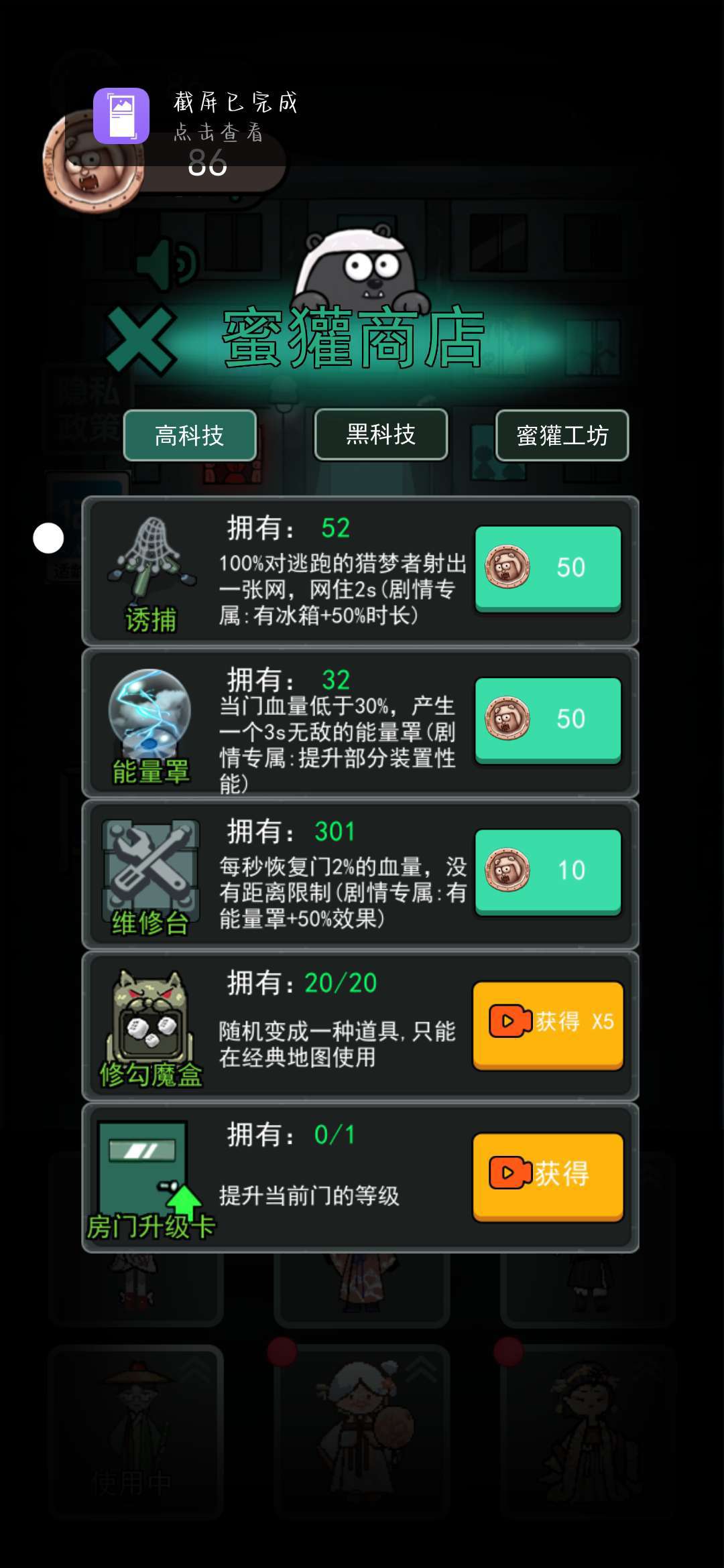Open the screenshot-complete notification thumbnail
The height and width of the screenshot is (1568, 724).
click(x=121, y=116)
